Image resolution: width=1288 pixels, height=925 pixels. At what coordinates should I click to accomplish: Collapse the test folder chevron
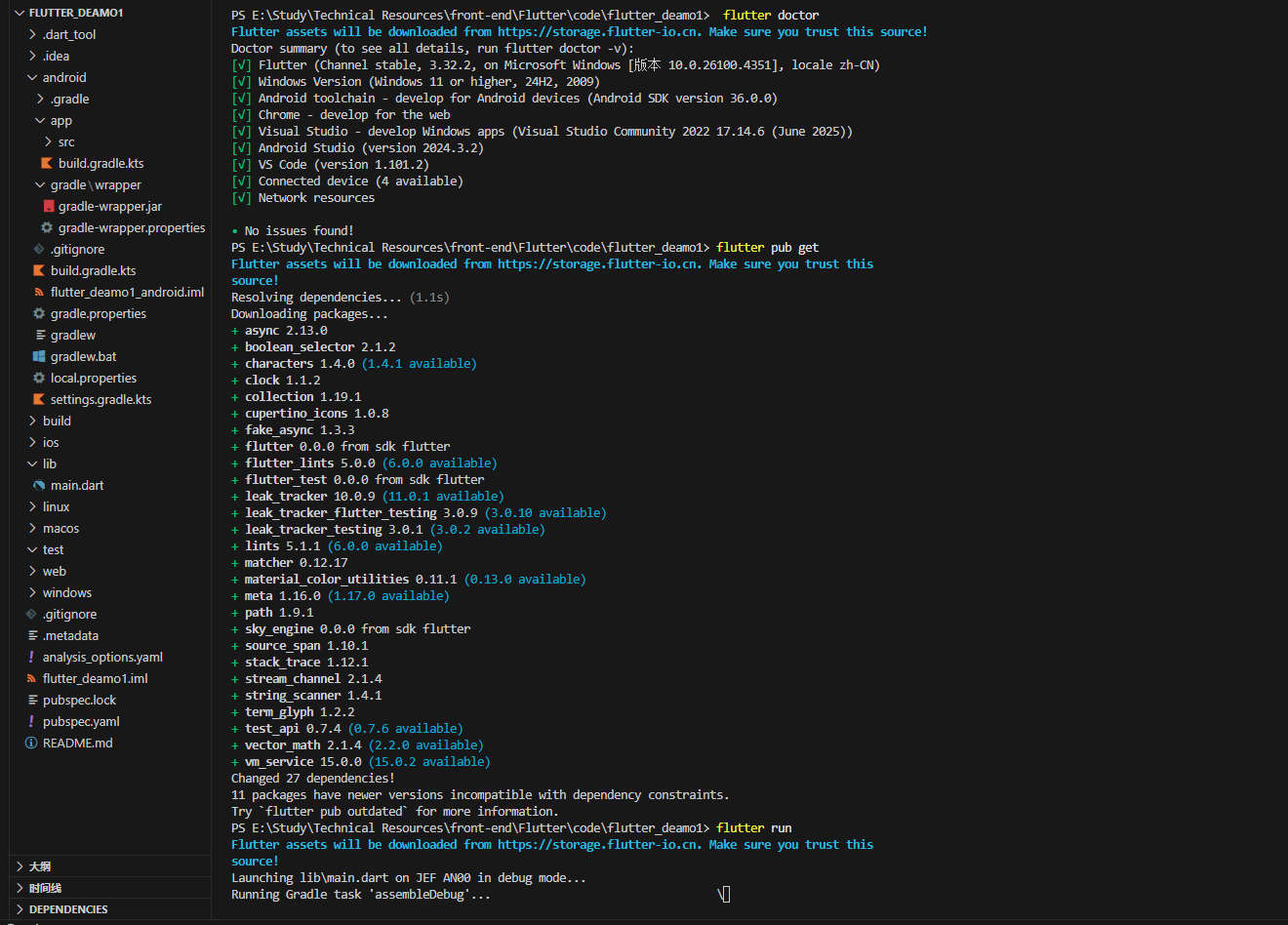pyautogui.click(x=33, y=549)
